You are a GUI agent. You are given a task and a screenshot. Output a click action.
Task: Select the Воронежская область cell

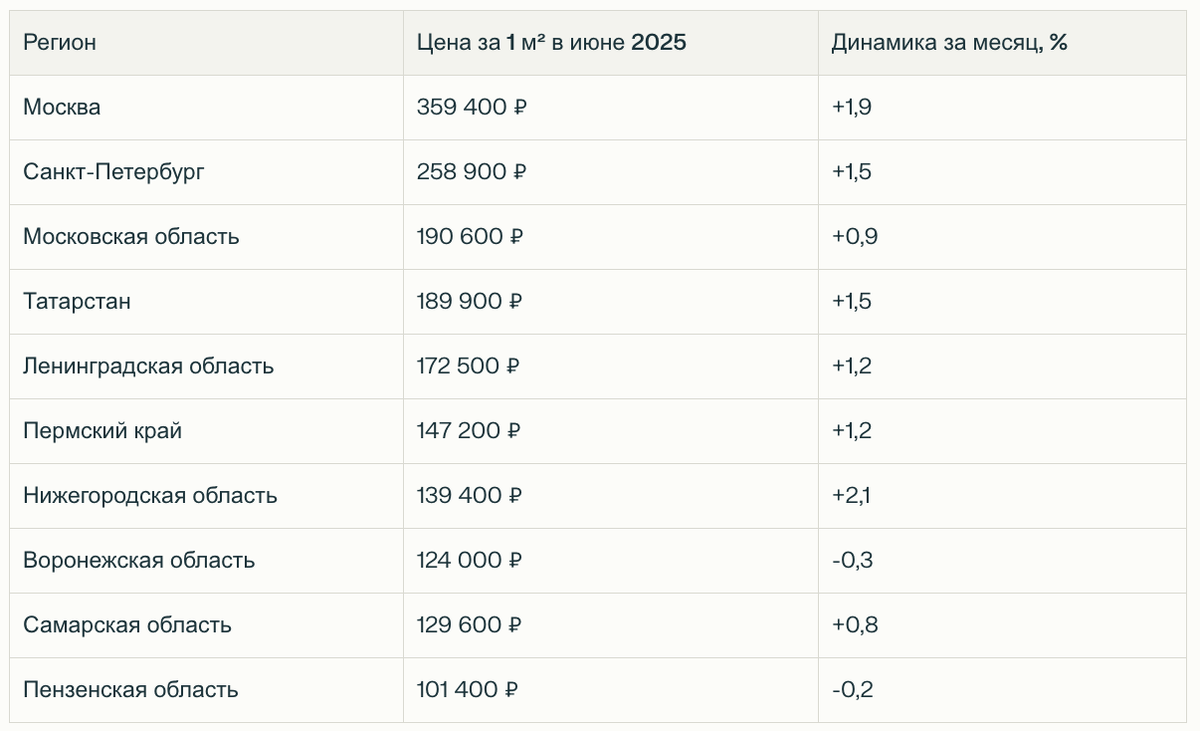[139, 560]
